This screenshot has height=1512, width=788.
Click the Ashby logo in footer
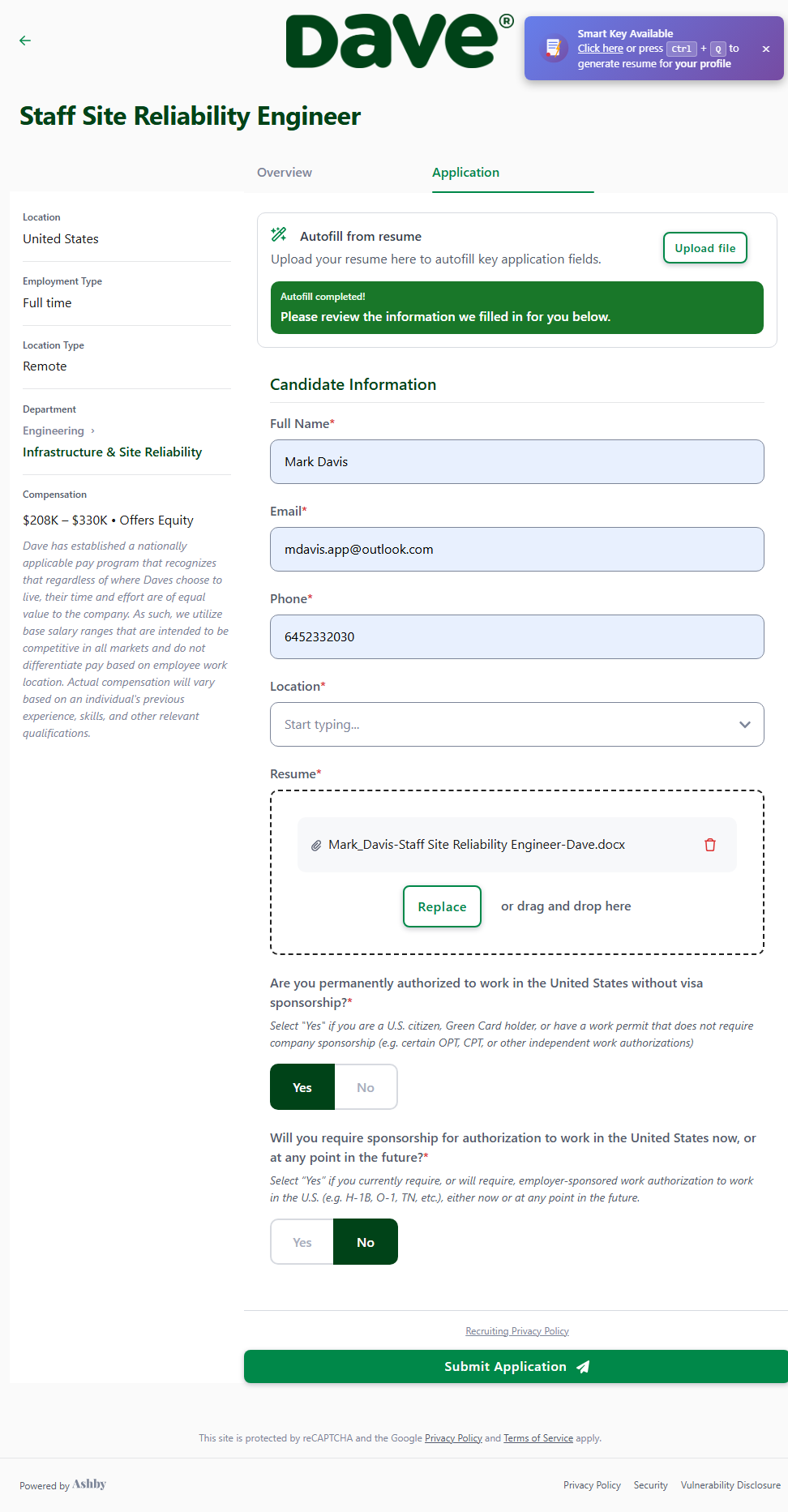89,1484
